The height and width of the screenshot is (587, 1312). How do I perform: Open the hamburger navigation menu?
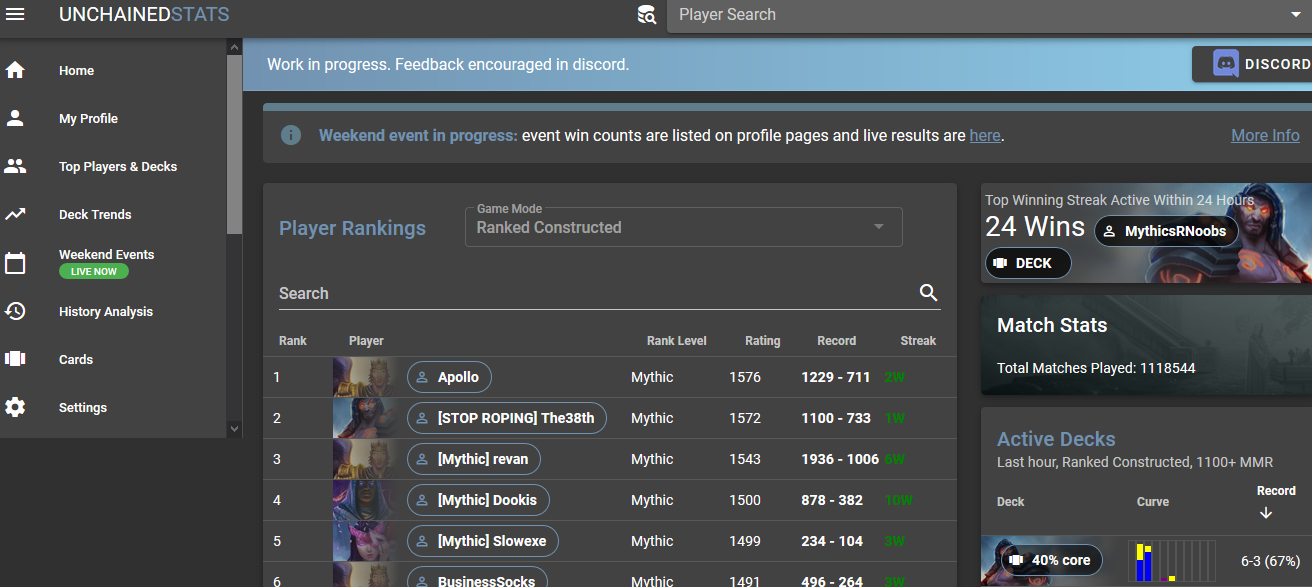[x=15, y=15]
